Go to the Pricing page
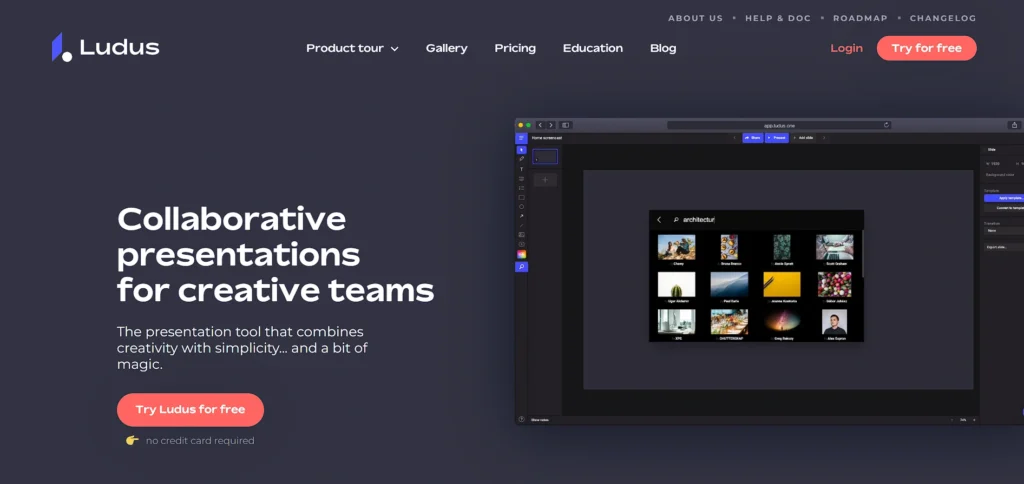The image size is (1024, 484). click(515, 48)
